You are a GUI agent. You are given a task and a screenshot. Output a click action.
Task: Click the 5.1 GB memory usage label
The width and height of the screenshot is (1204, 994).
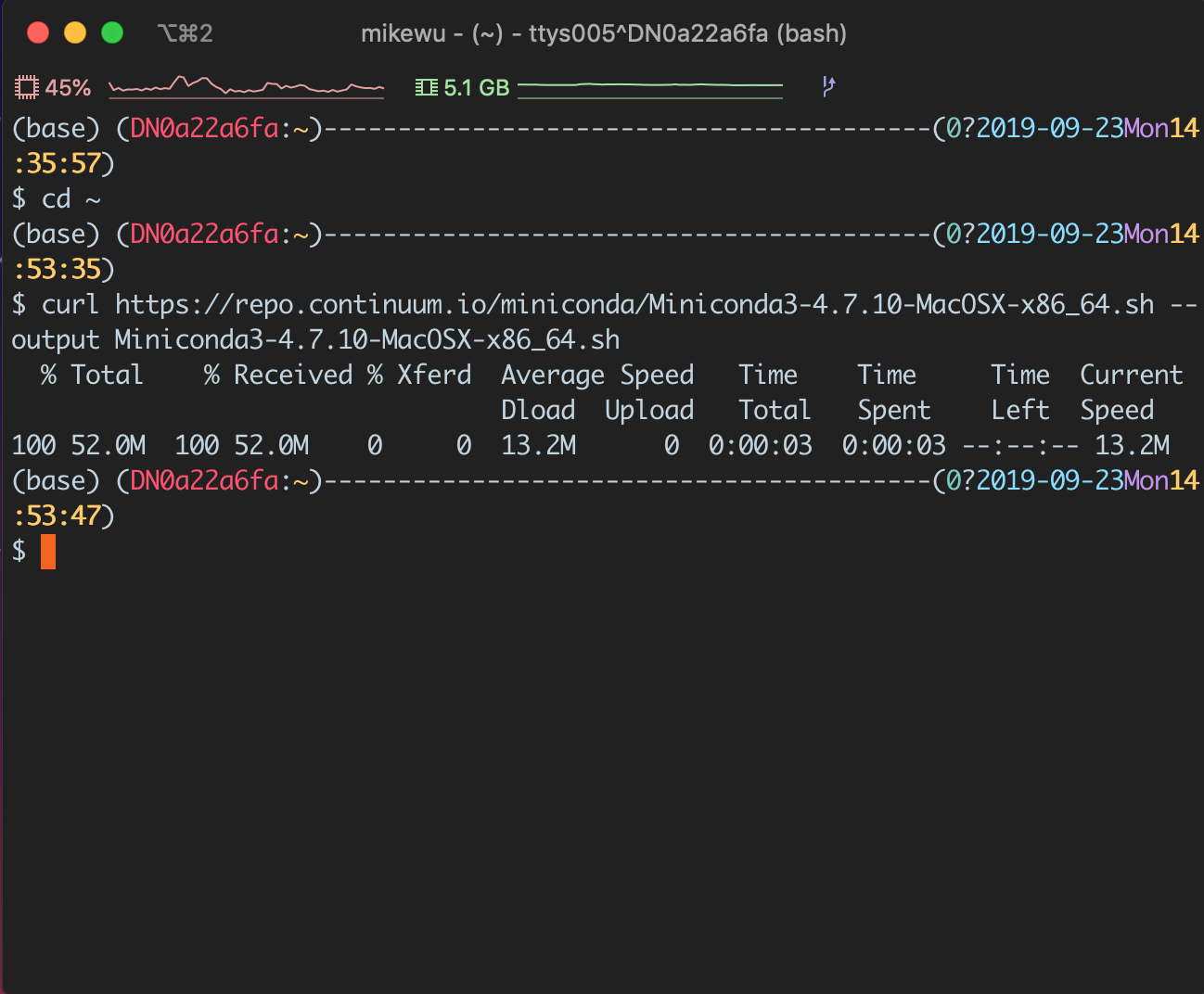(477, 87)
